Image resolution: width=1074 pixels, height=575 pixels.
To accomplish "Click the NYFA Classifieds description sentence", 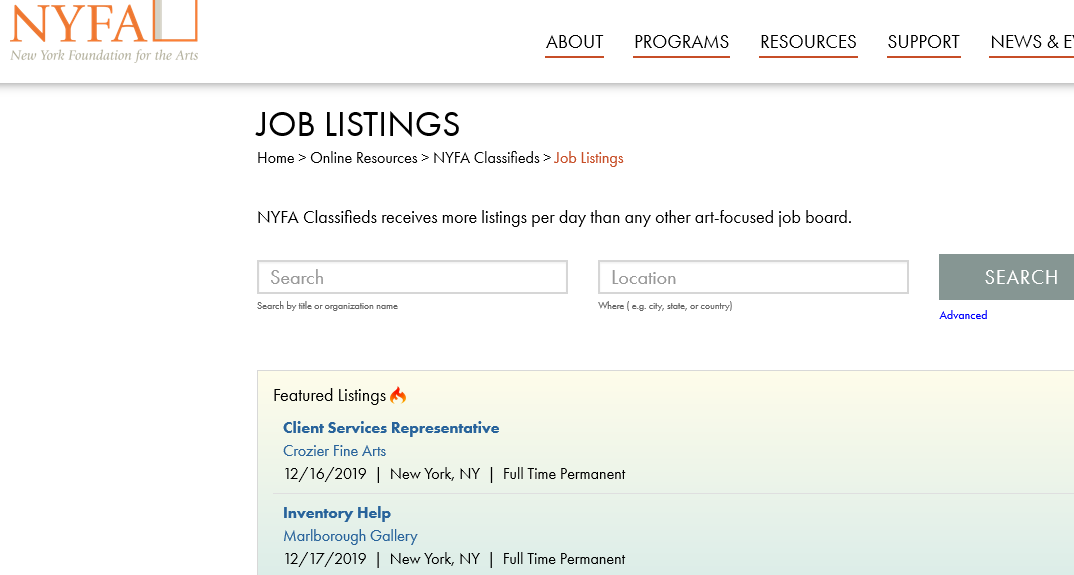I will click(x=554, y=217).
